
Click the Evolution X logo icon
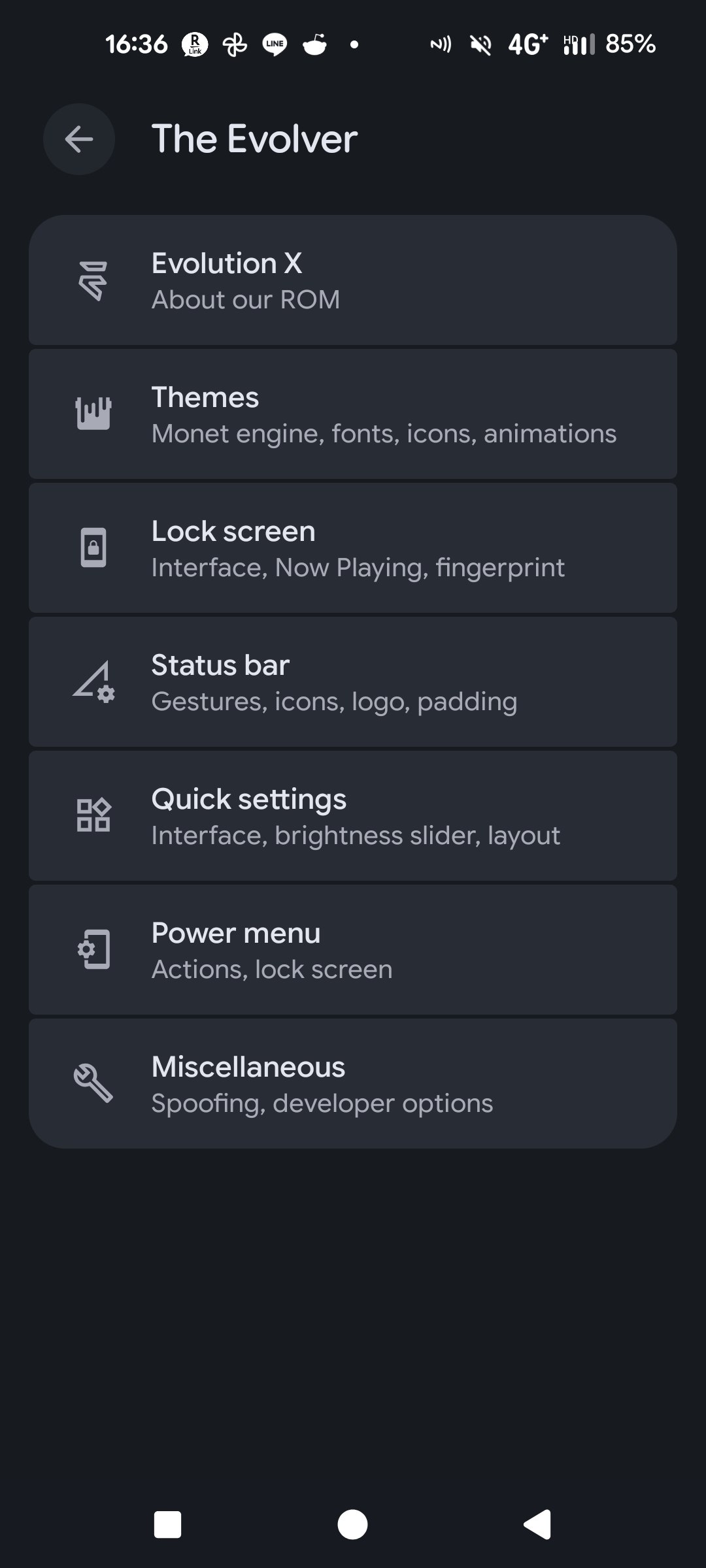click(x=93, y=281)
